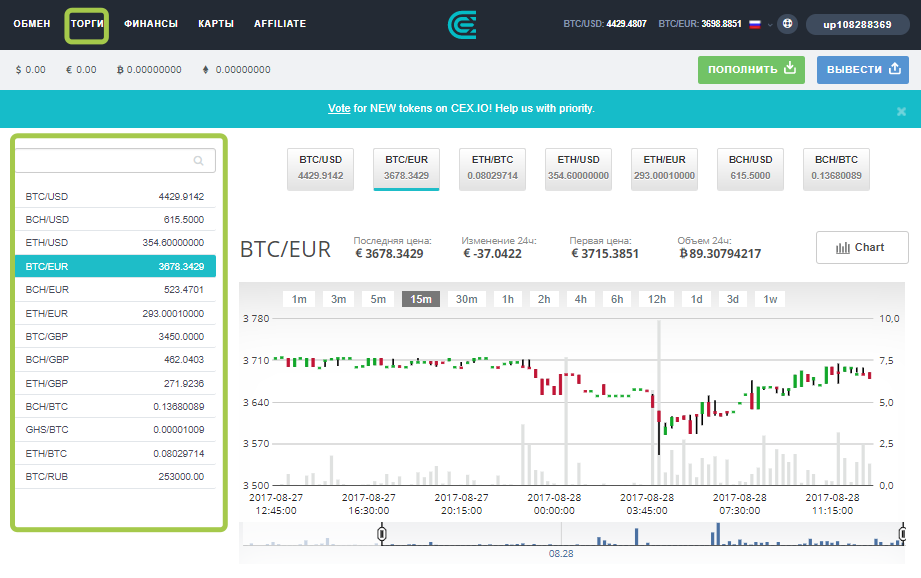This screenshot has width=921, height=578.
Task: Open the КАРТЫ menu
Action: tap(216, 24)
